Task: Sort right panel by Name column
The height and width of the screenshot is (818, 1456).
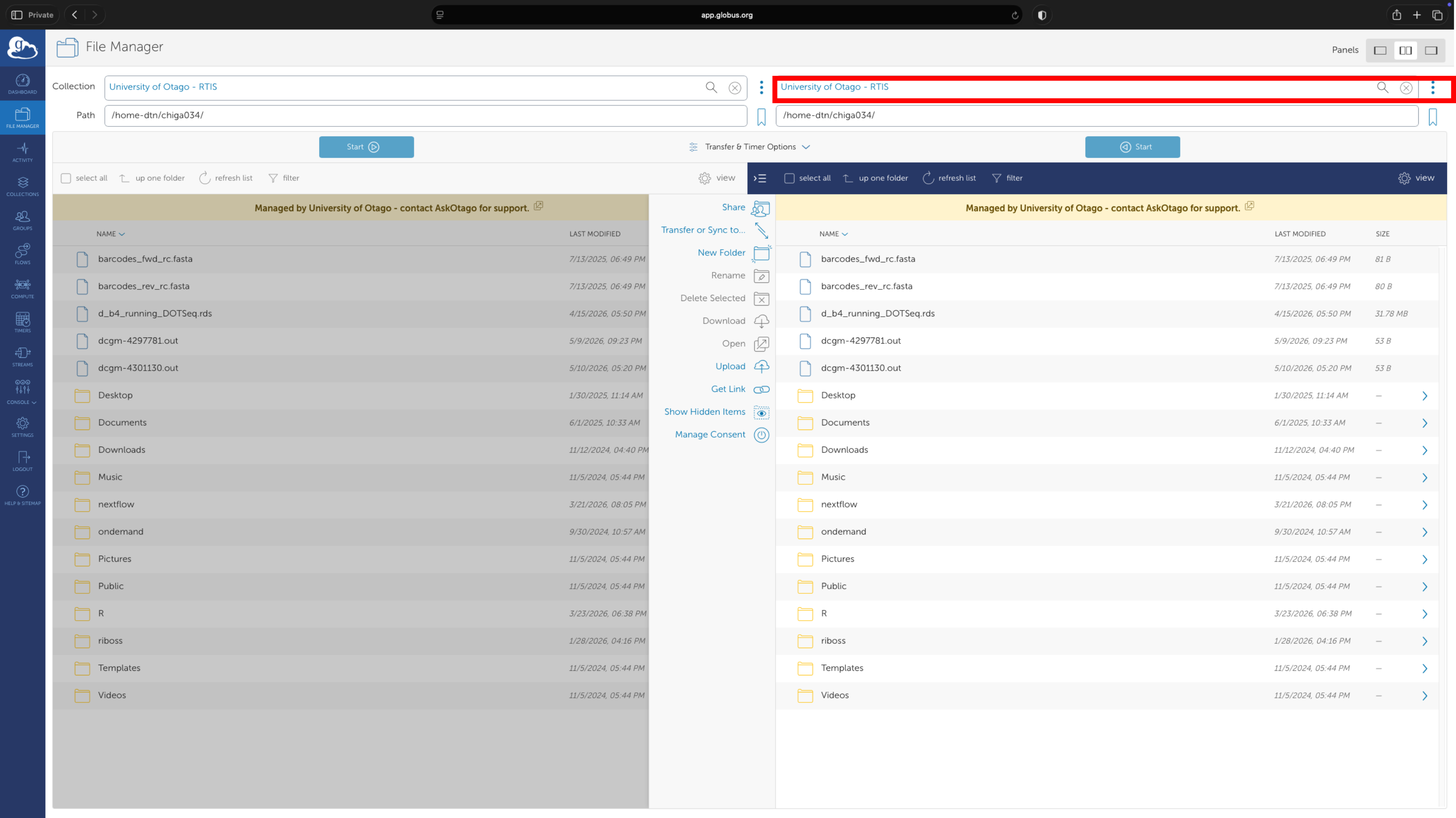Action: click(x=834, y=234)
